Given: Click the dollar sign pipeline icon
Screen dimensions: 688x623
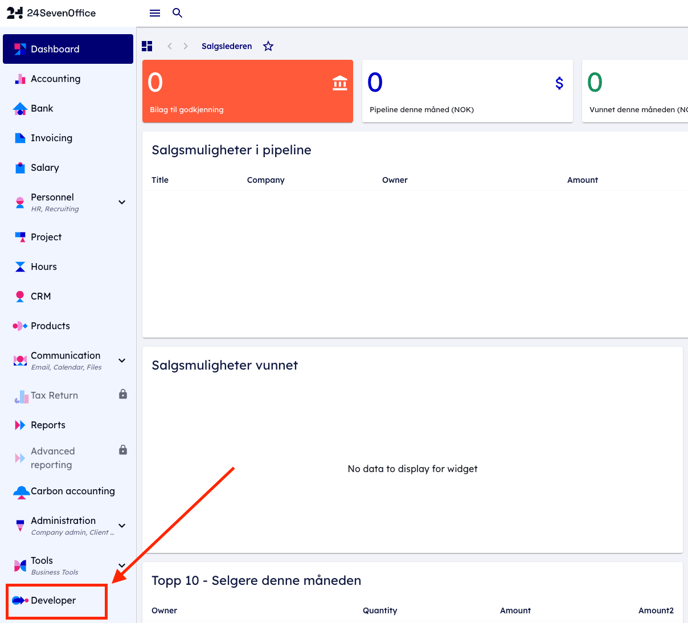Looking at the screenshot, I should coord(559,83).
